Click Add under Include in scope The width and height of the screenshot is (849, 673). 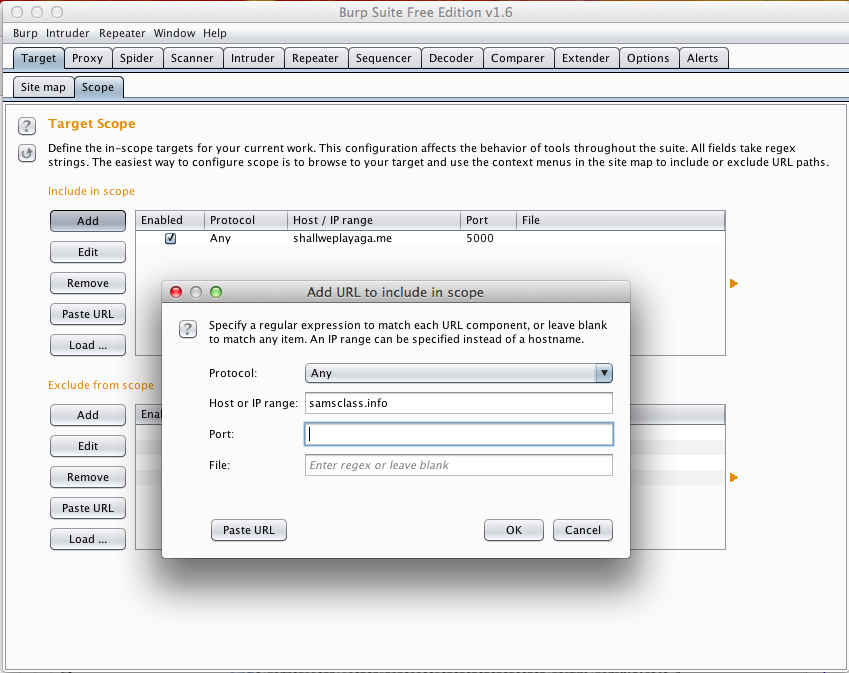coord(88,221)
